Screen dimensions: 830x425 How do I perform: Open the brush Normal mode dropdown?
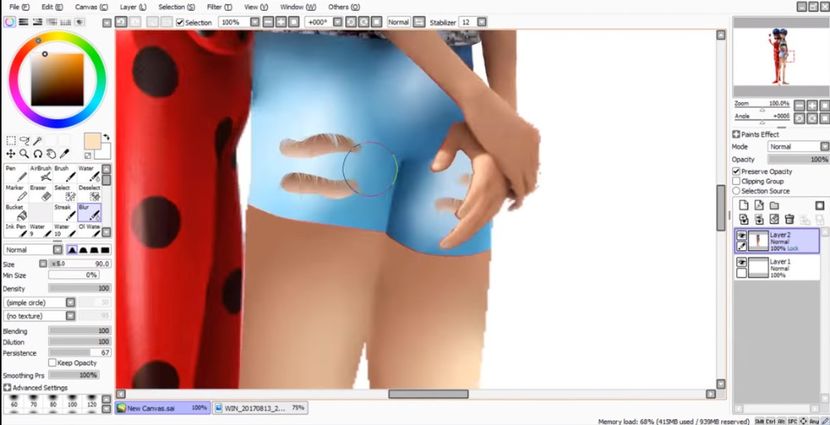pos(58,250)
